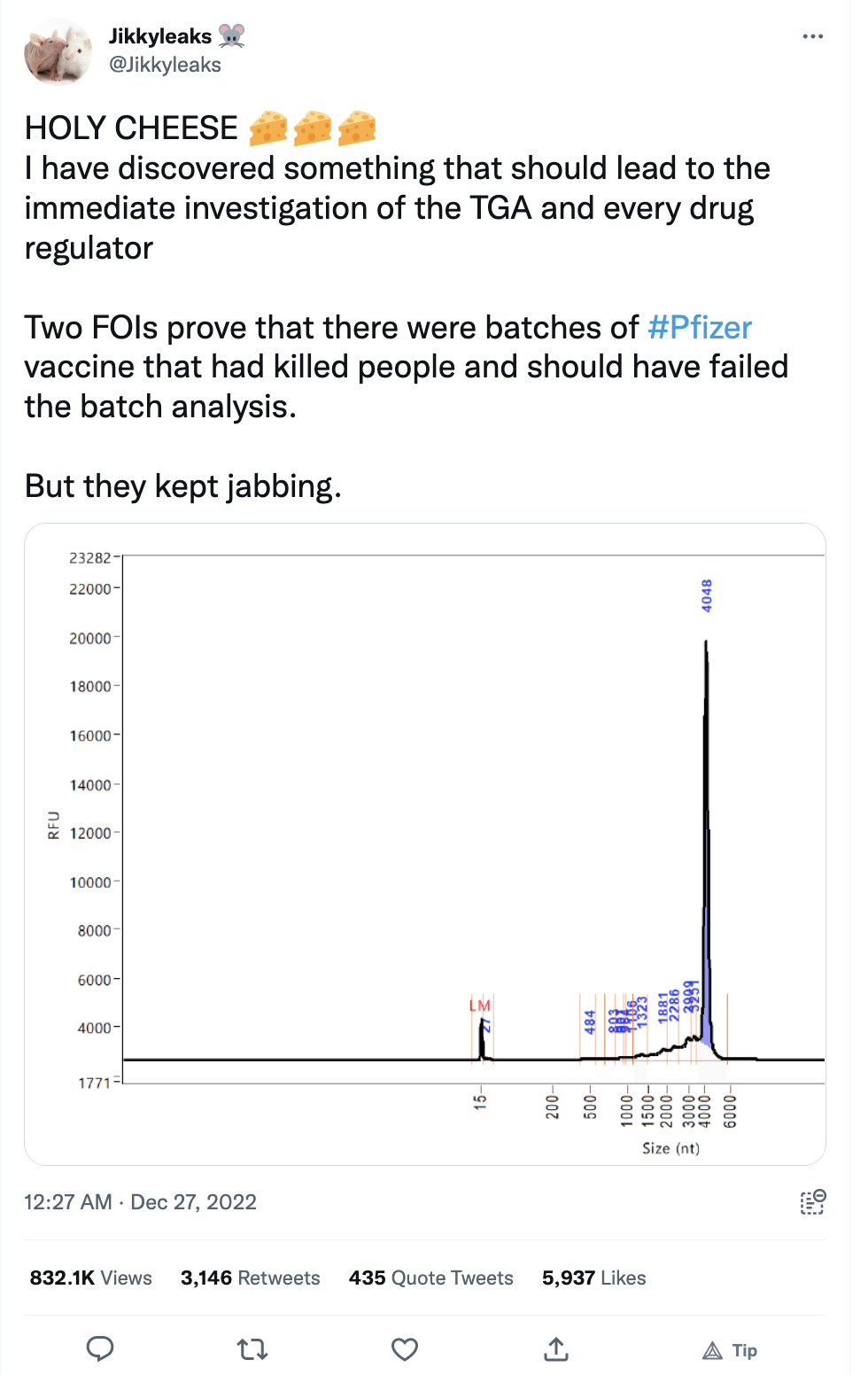
Task: Open Jikkyleaks profile avatar picture
Action: (x=58, y=51)
